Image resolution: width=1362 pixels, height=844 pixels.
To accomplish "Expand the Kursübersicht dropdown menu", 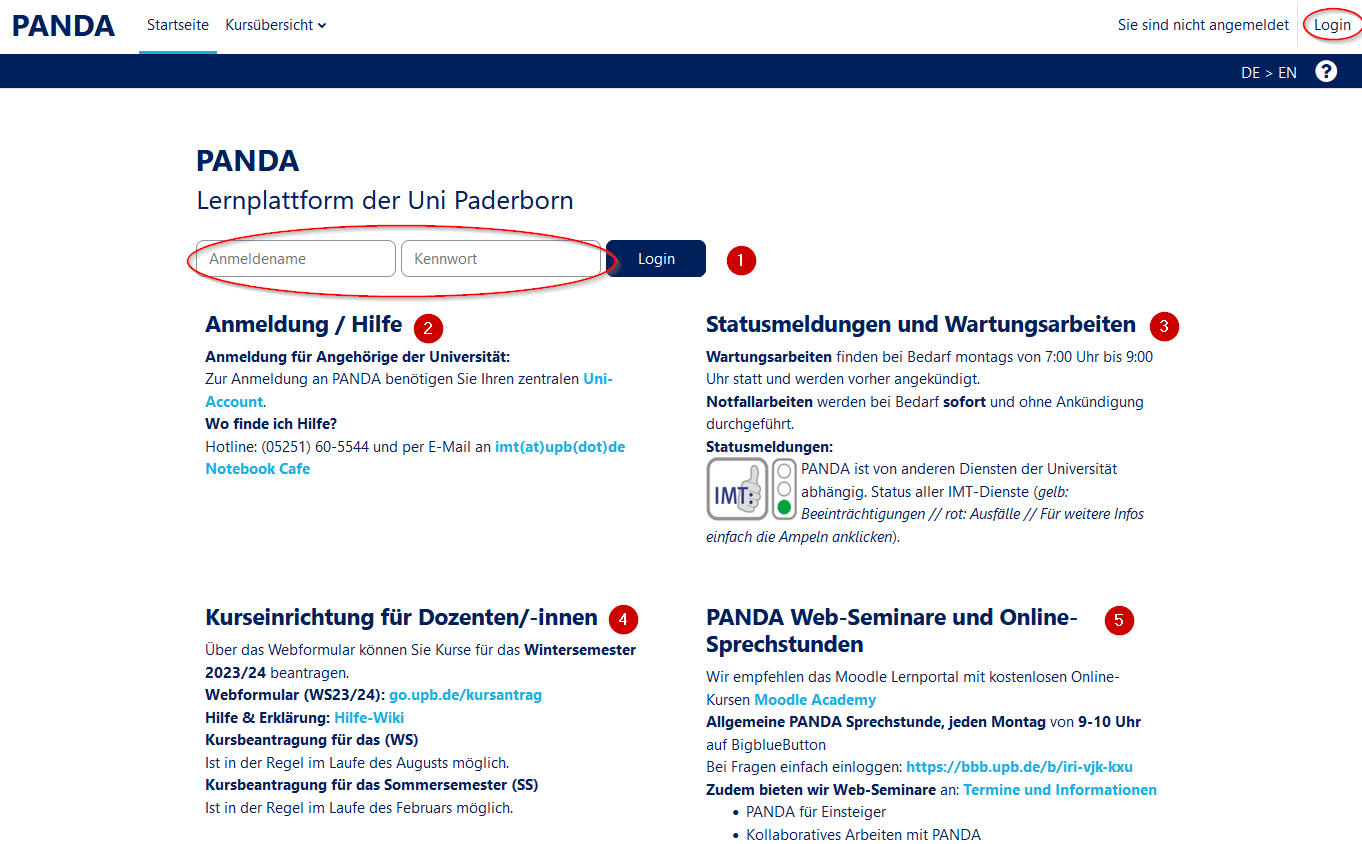I will [x=276, y=25].
